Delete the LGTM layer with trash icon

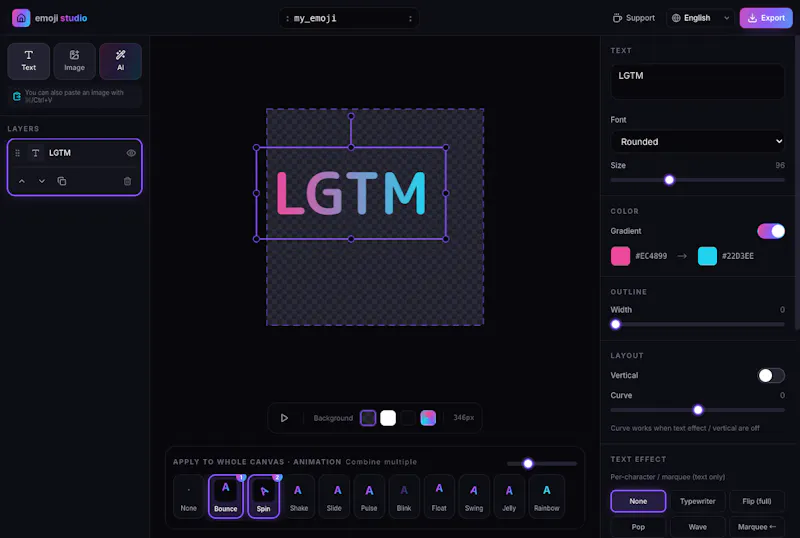click(128, 181)
